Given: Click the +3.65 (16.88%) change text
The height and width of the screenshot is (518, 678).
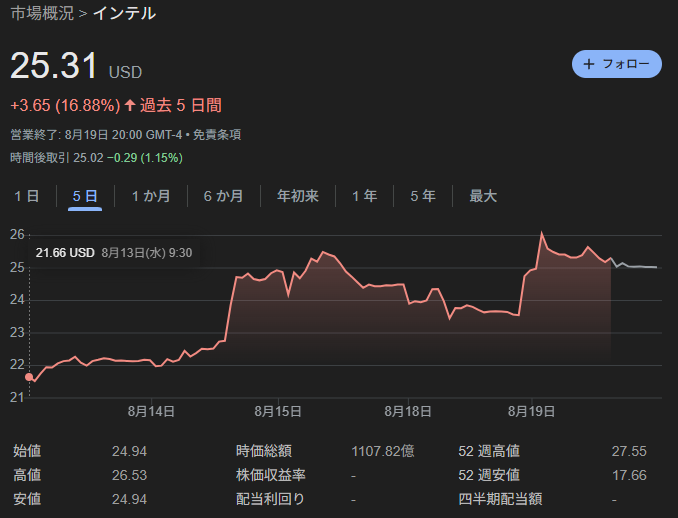Looking at the screenshot, I should point(65,106).
